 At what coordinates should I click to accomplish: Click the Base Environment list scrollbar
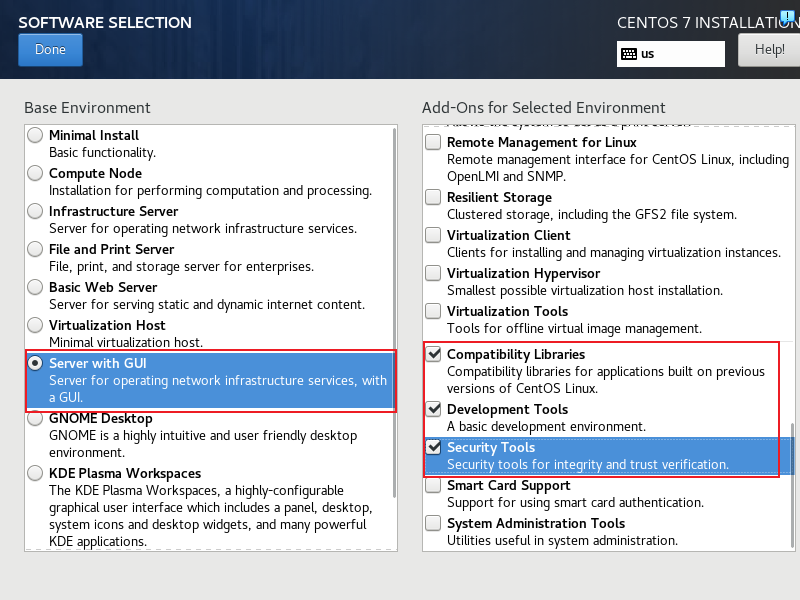pyautogui.click(x=394, y=312)
